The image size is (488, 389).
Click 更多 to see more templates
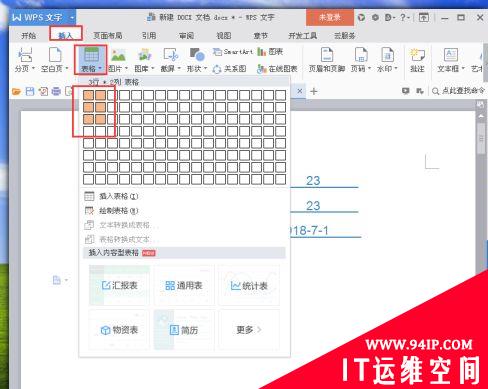249,330
